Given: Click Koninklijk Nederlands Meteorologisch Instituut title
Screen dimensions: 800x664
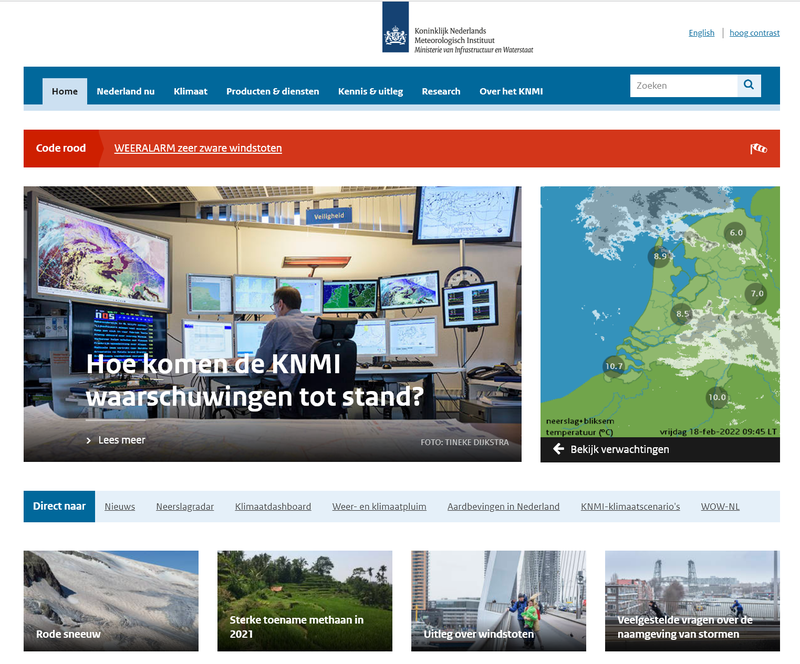Looking at the screenshot, I should pyautogui.click(x=455, y=35).
